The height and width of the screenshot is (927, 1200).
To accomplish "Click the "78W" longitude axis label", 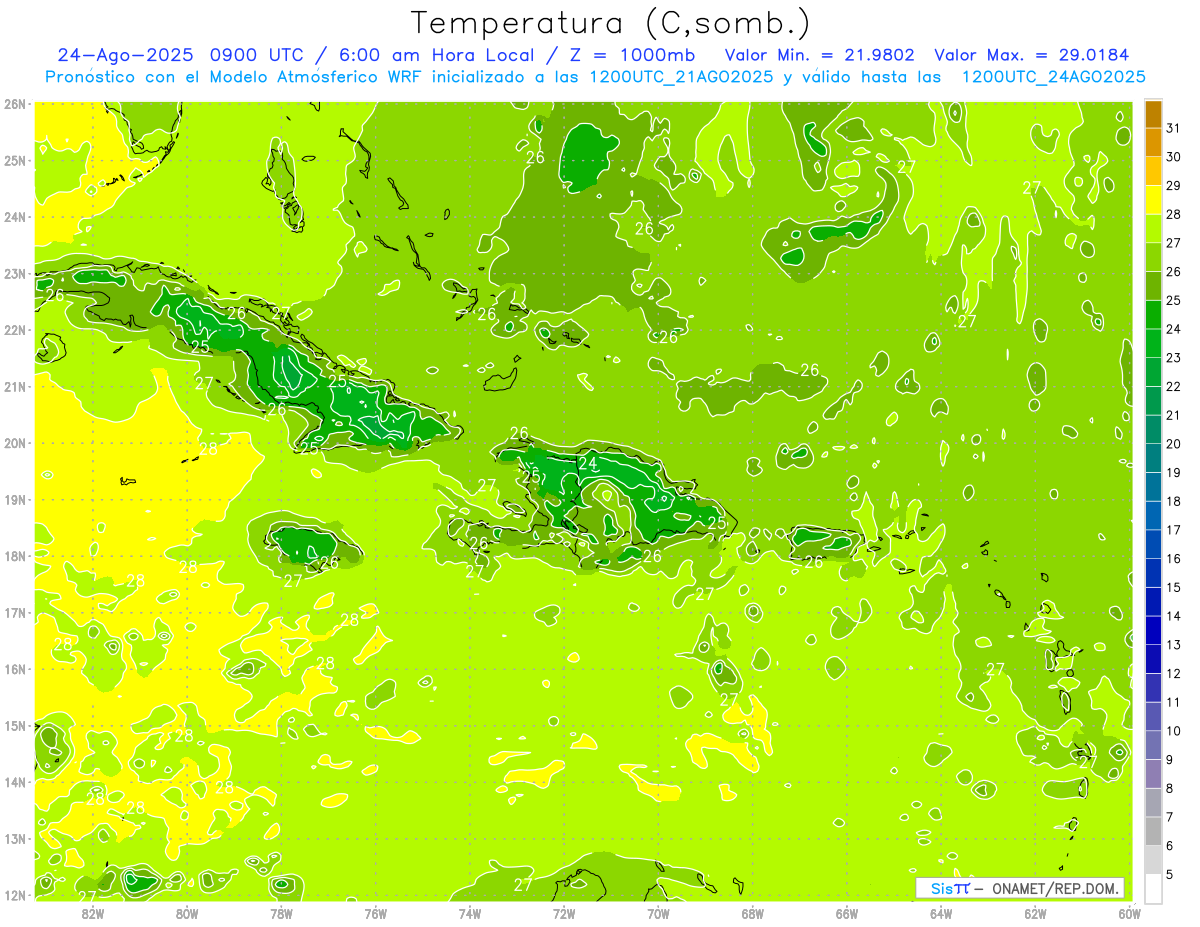I will pos(281,913).
